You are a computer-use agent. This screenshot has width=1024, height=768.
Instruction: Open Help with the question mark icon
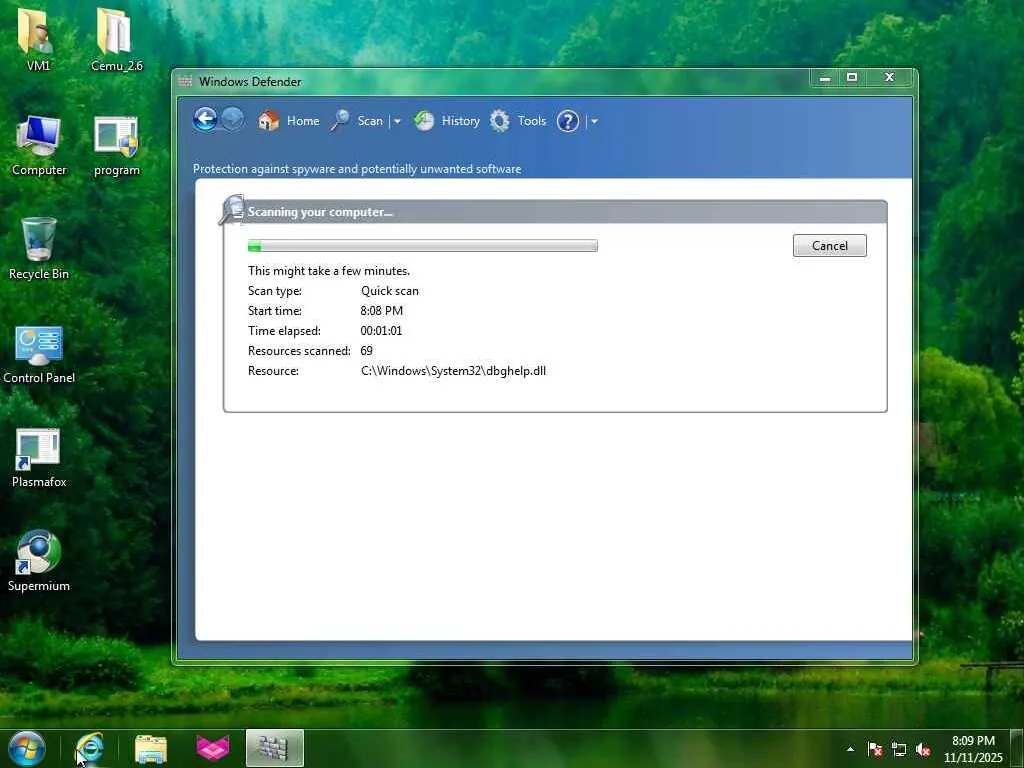[568, 121]
